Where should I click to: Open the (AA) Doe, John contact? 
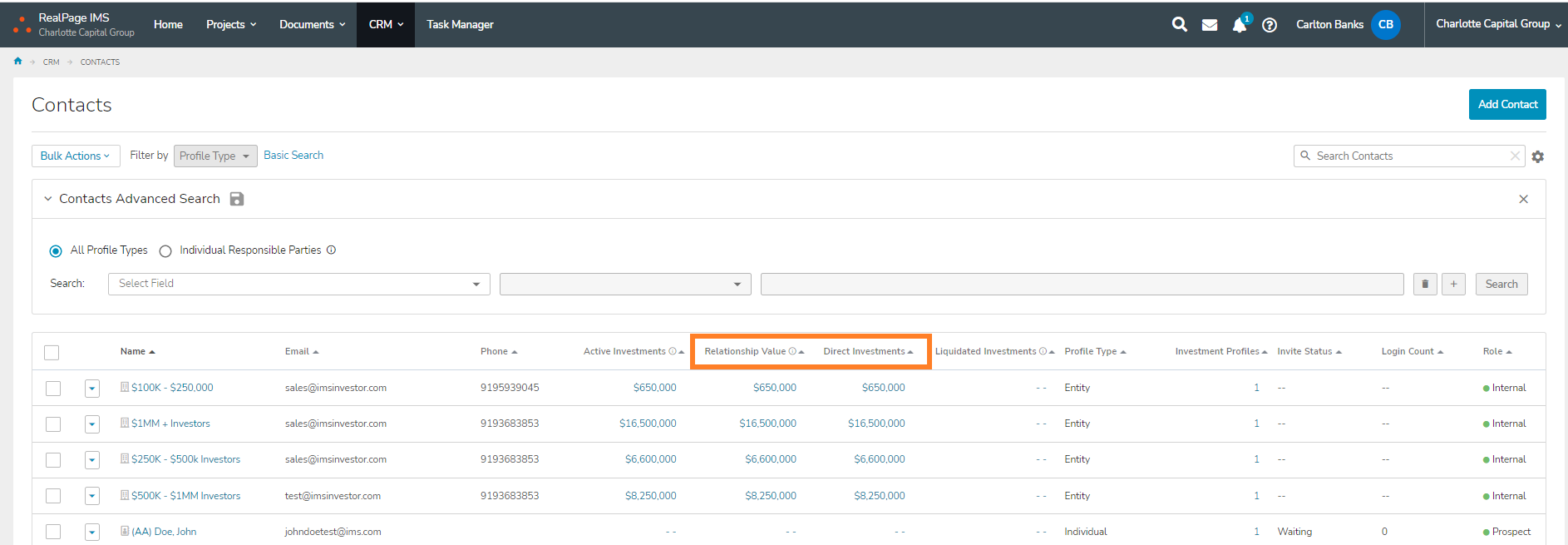point(164,531)
